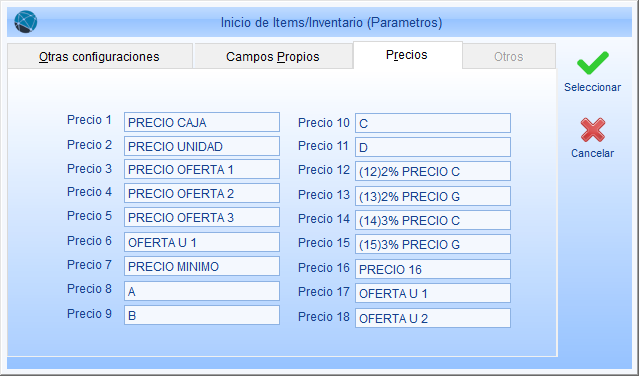Image resolution: width=639 pixels, height=376 pixels.
Task: Click the disabled Otros tab
Action: 509,56
